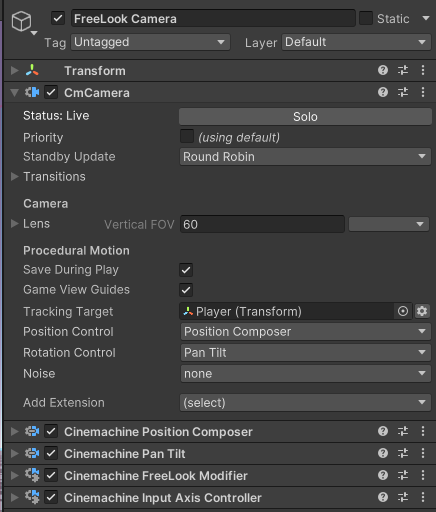
Task: Click the Solo button
Action: point(305,117)
